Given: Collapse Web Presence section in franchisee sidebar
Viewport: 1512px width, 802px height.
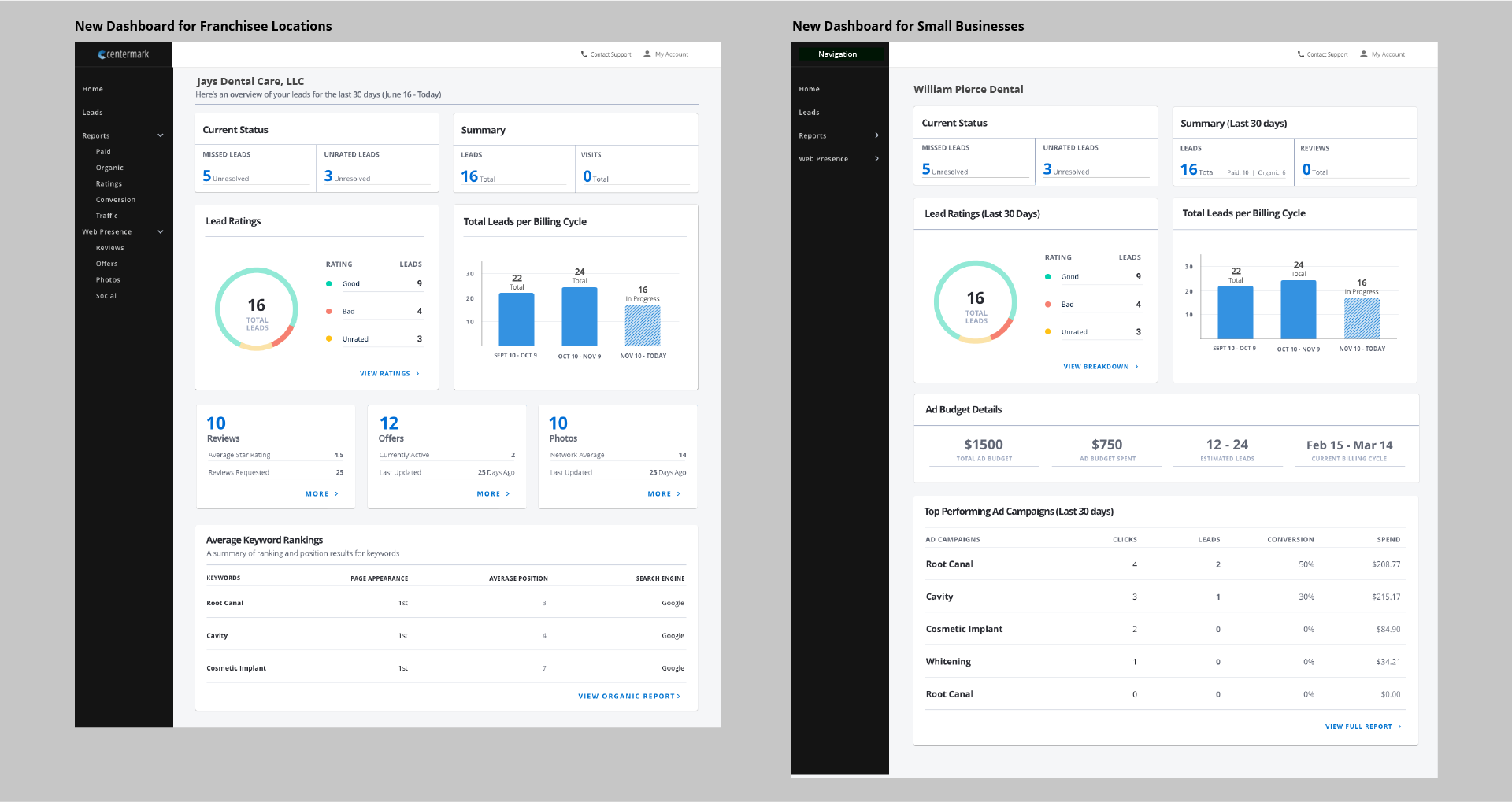Looking at the screenshot, I should pyautogui.click(x=161, y=231).
